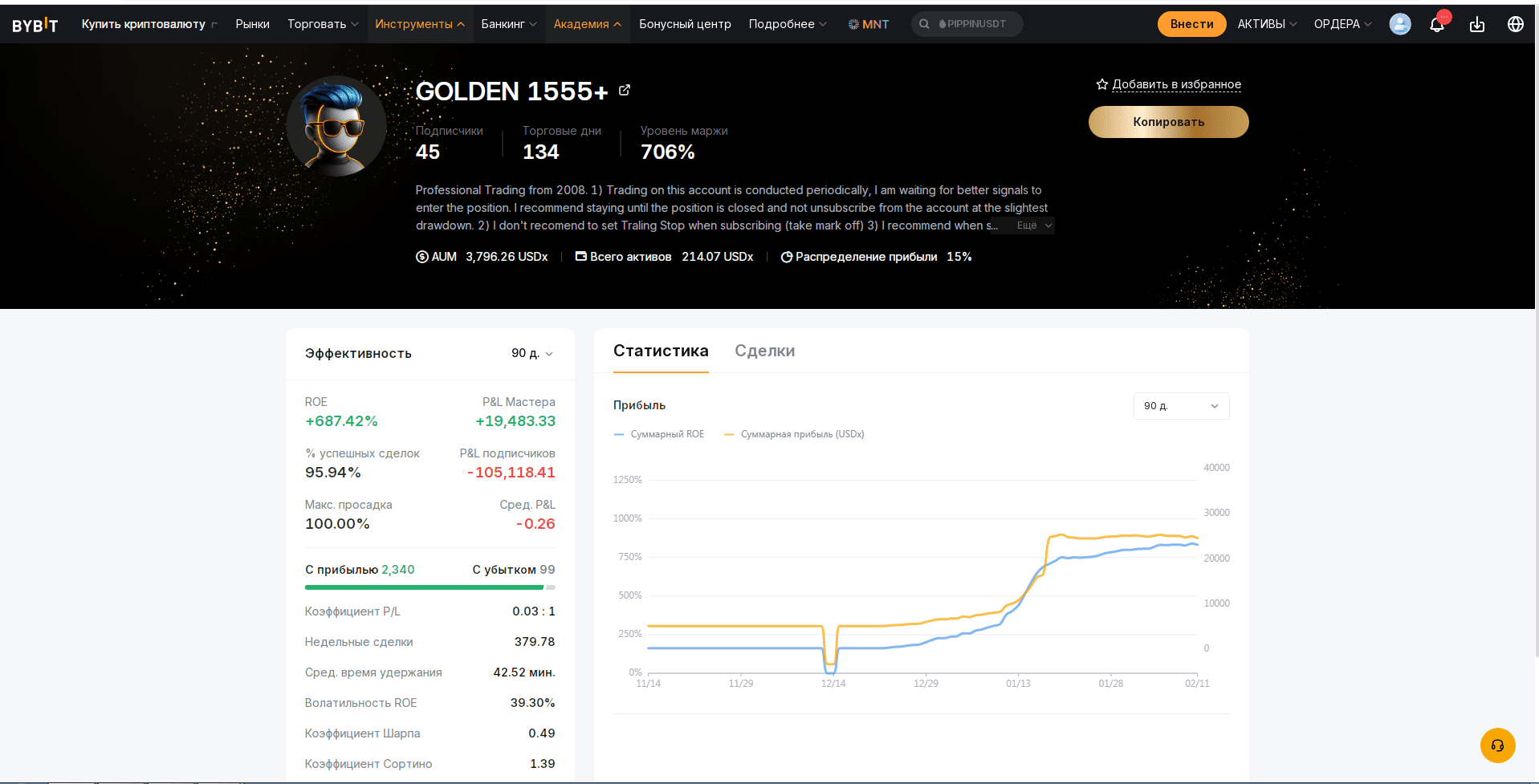Click the total assets wallet icon

580,257
